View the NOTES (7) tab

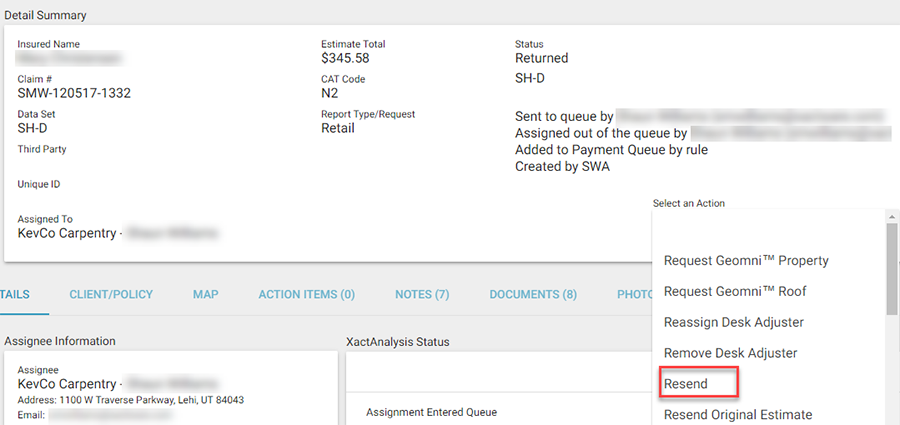(422, 295)
